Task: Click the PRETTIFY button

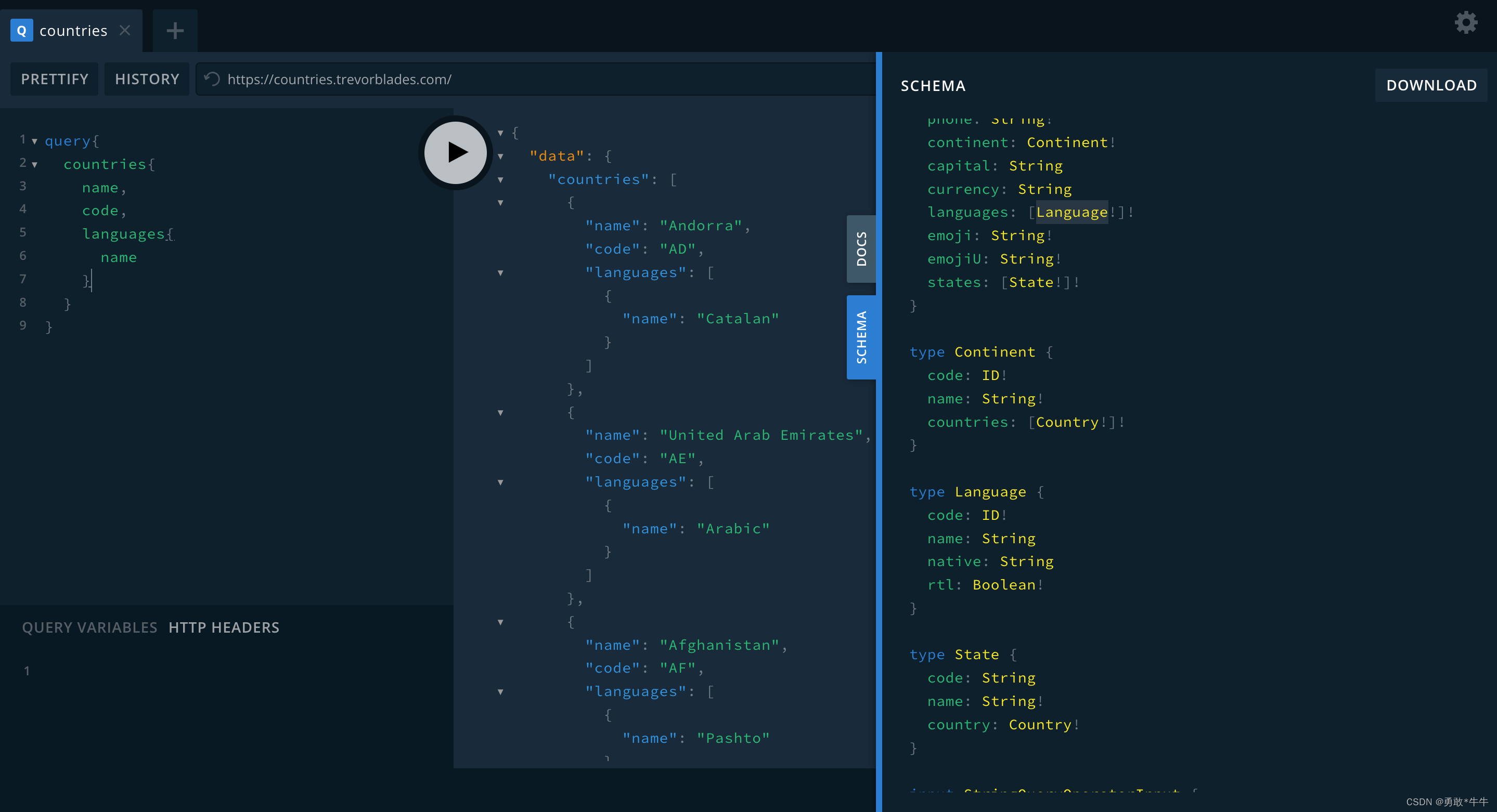Action: [x=55, y=79]
